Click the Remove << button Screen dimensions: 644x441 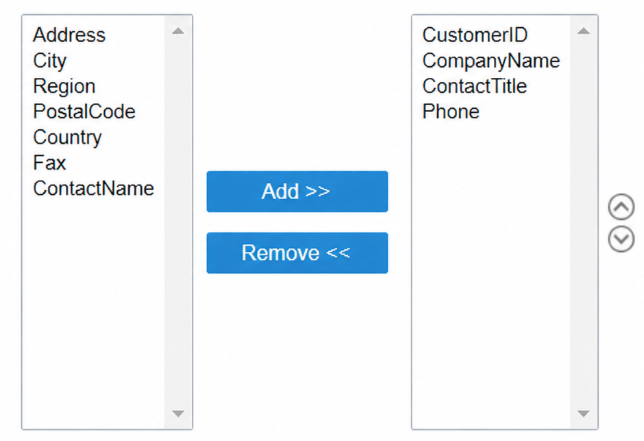pyautogui.click(x=297, y=253)
